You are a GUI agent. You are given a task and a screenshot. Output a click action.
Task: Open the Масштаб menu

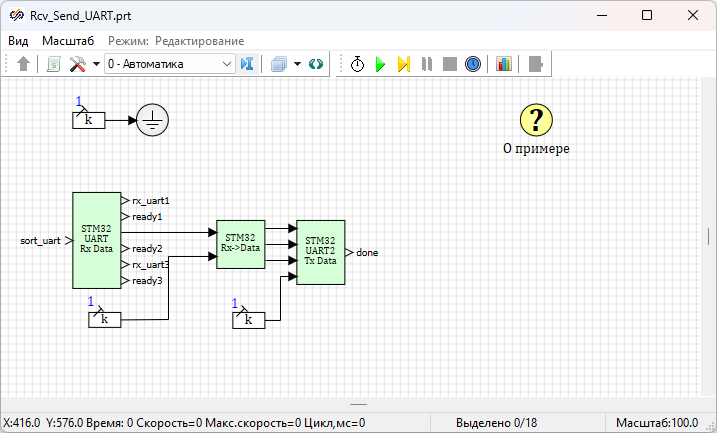(x=68, y=41)
